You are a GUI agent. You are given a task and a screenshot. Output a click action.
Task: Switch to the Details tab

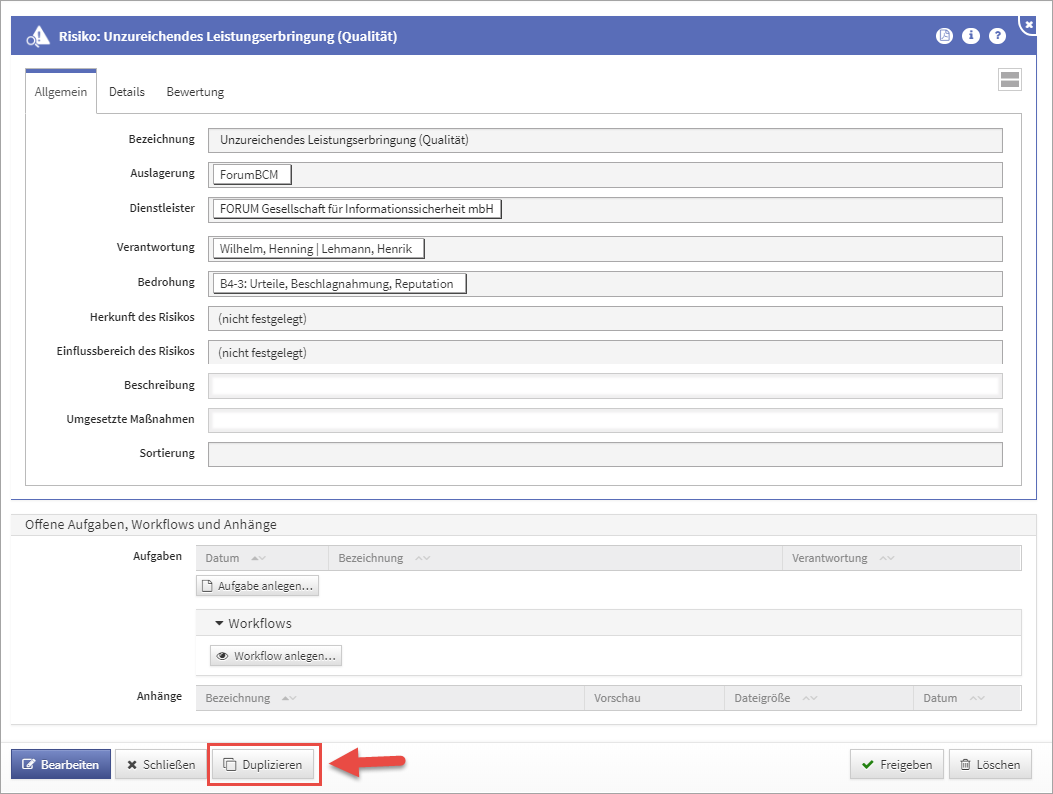tap(127, 92)
